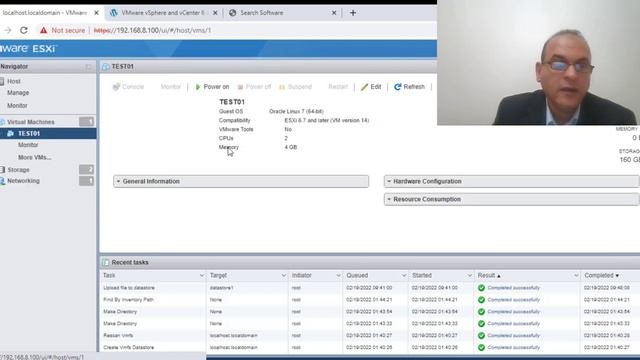The width and height of the screenshot is (640, 360).
Task: Click the Networking count badge
Action: (86, 180)
